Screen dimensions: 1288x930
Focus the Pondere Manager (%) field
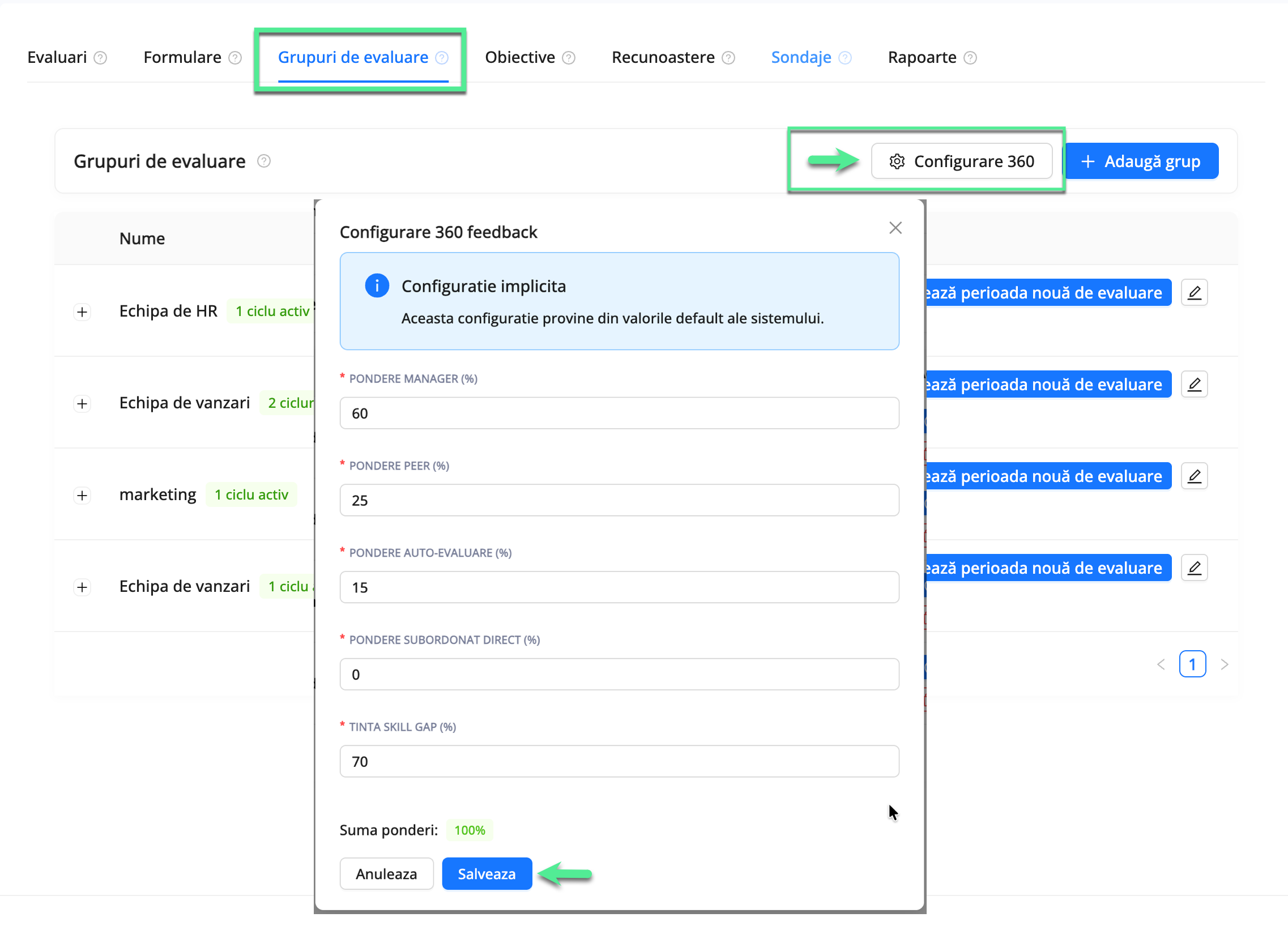coord(619,413)
